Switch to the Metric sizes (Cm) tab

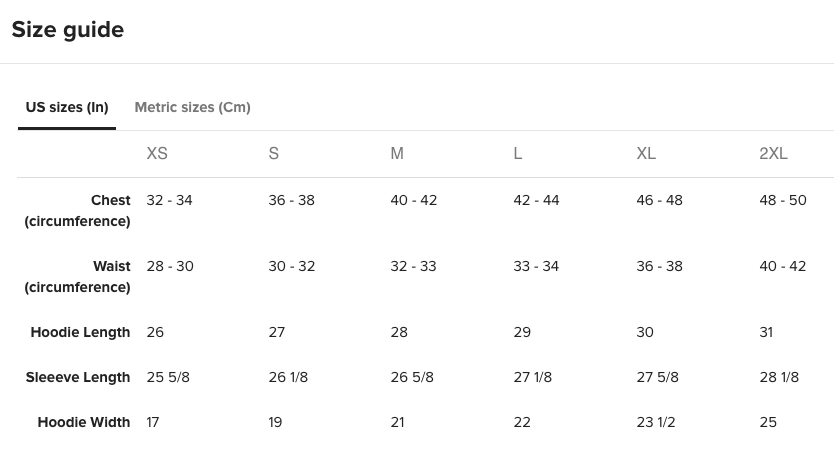(193, 107)
